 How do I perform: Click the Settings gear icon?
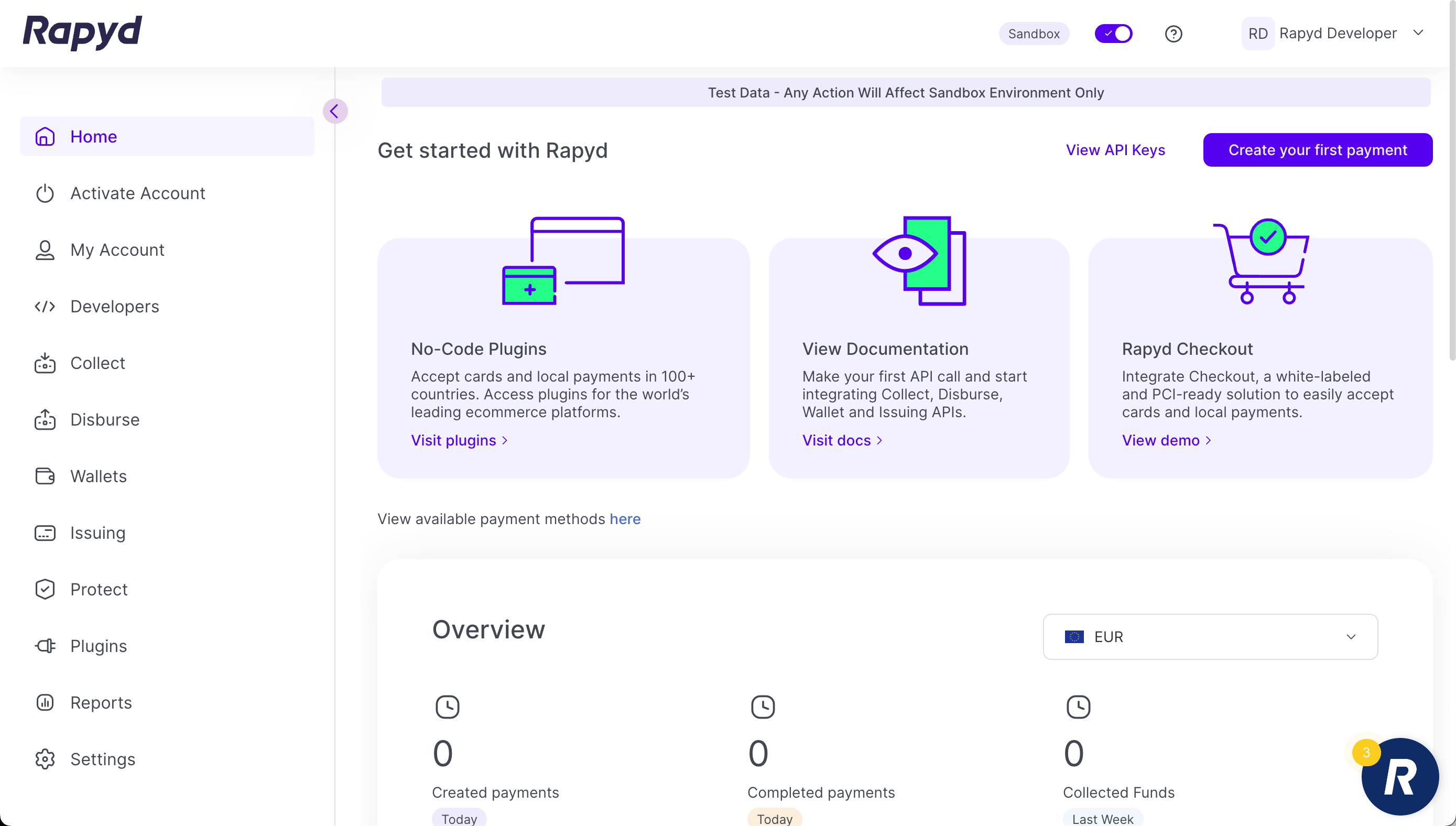[x=45, y=759]
